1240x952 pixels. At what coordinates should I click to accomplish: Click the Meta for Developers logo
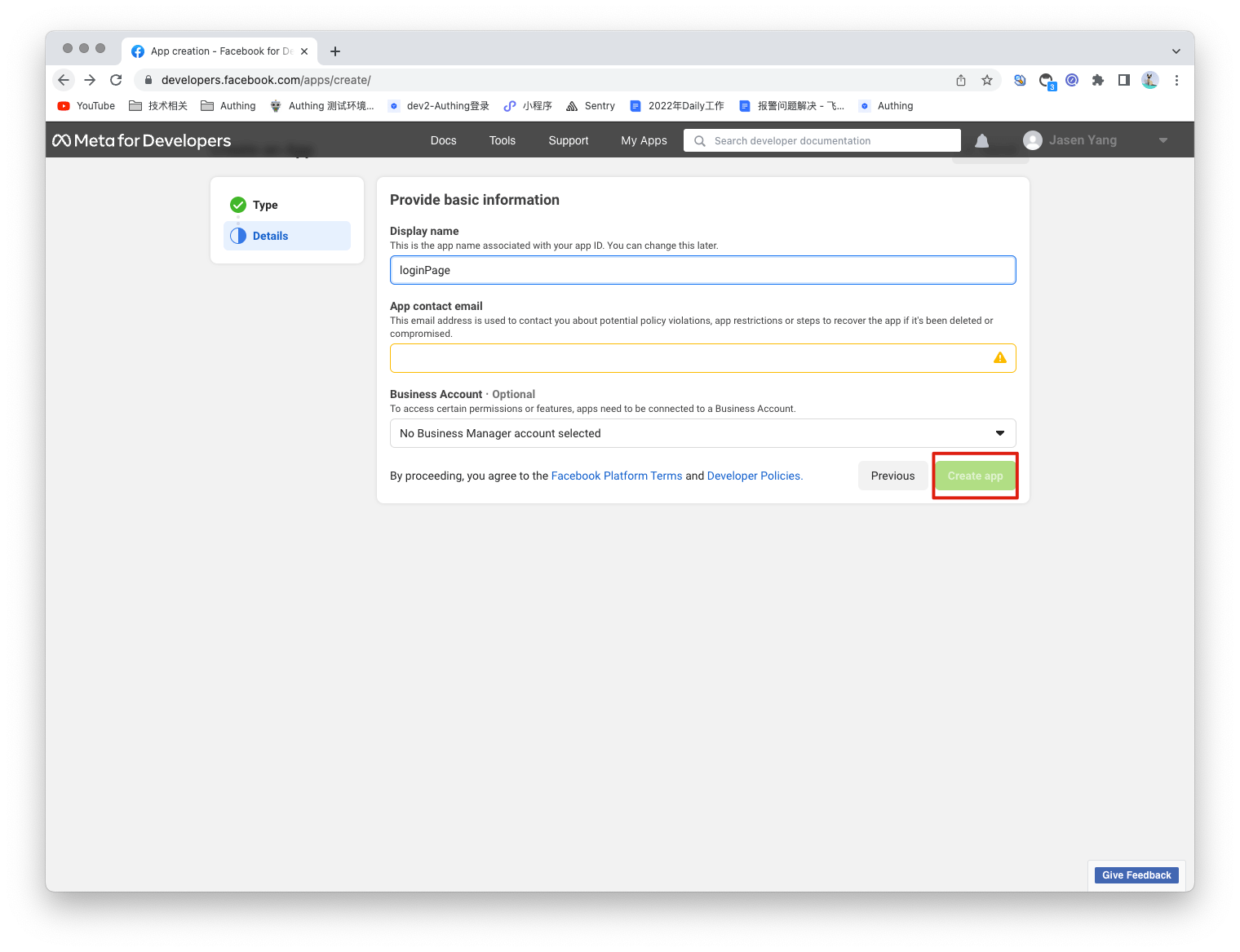142,140
